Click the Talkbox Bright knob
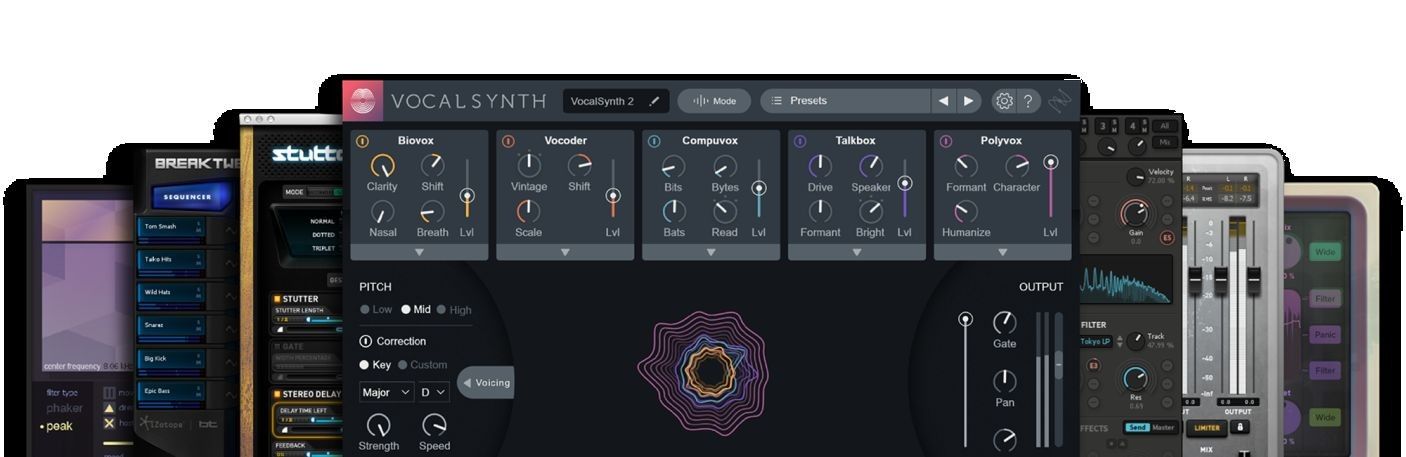Screen dimensions: 1406x457 click(871, 212)
